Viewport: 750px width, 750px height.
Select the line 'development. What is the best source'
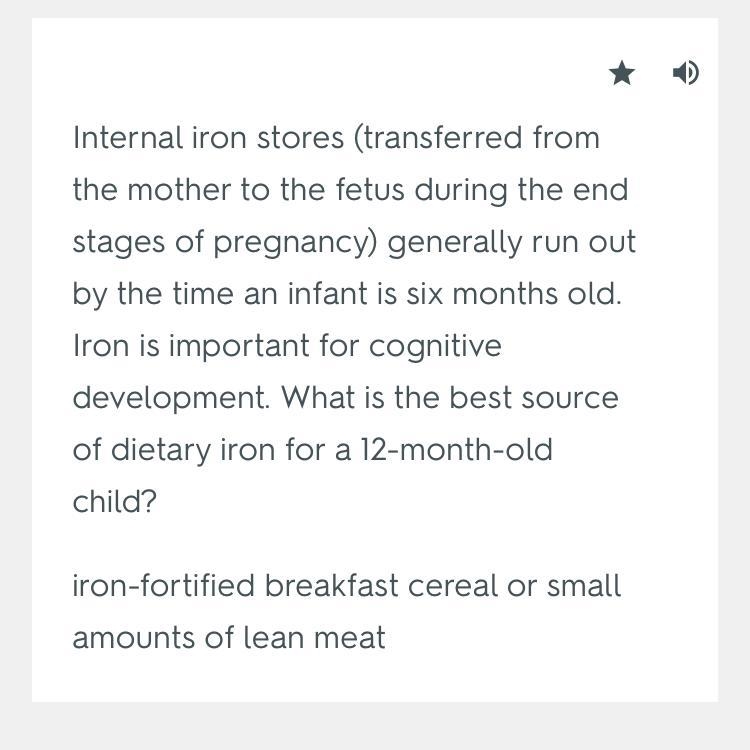point(346,398)
